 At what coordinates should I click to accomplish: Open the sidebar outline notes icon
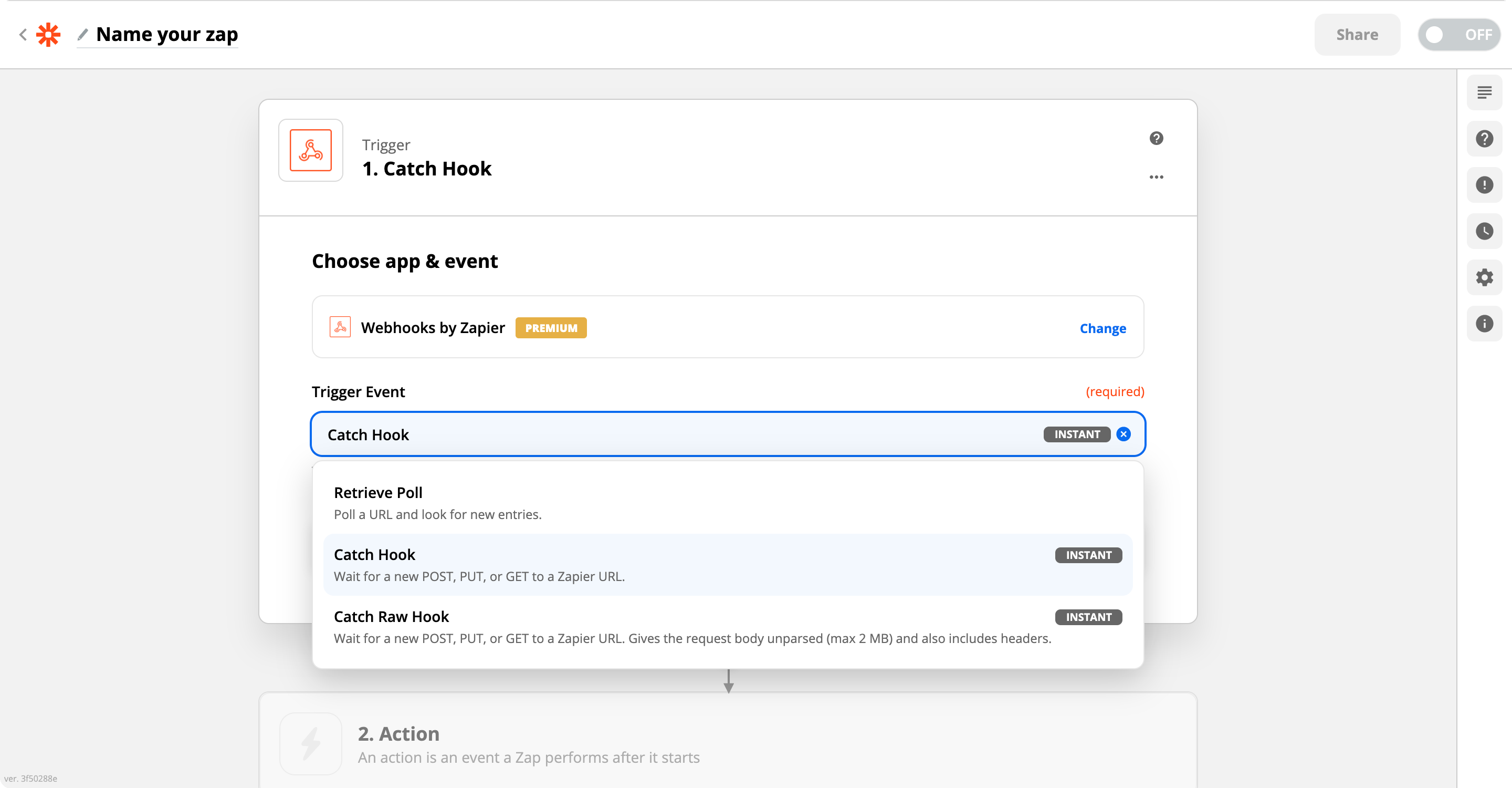1484,92
